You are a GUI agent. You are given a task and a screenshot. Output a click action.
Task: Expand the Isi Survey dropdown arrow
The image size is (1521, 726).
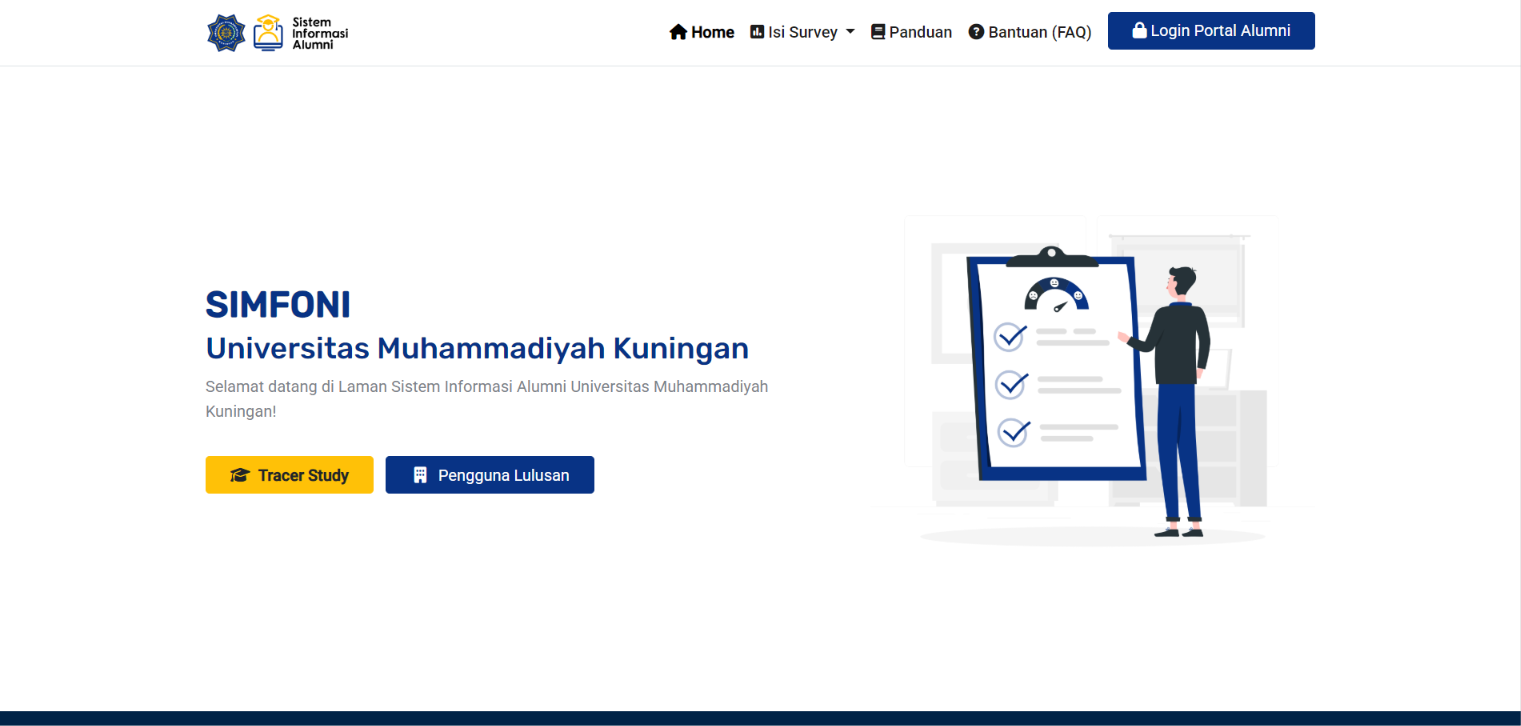click(x=850, y=32)
